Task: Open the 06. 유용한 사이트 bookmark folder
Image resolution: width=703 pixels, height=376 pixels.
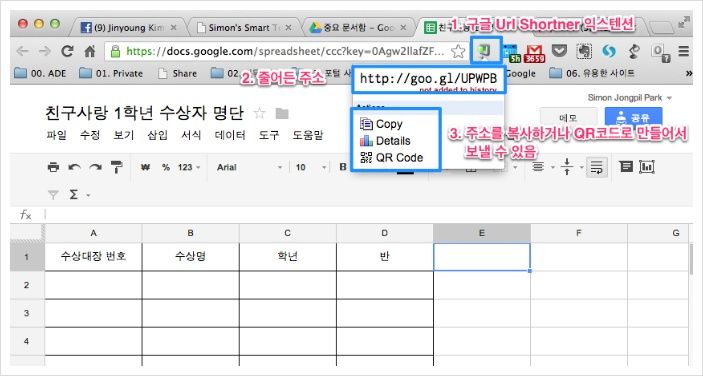Action: pos(592,73)
